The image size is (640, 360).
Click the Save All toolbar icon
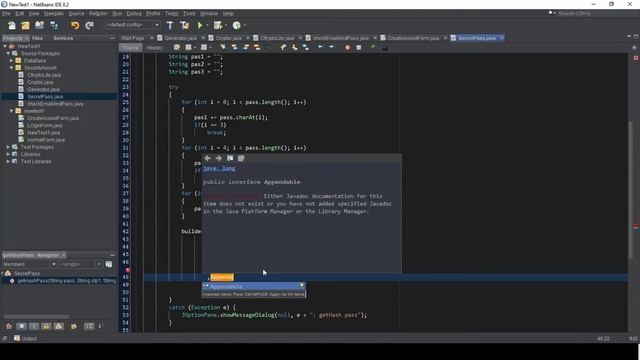(54, 25)
